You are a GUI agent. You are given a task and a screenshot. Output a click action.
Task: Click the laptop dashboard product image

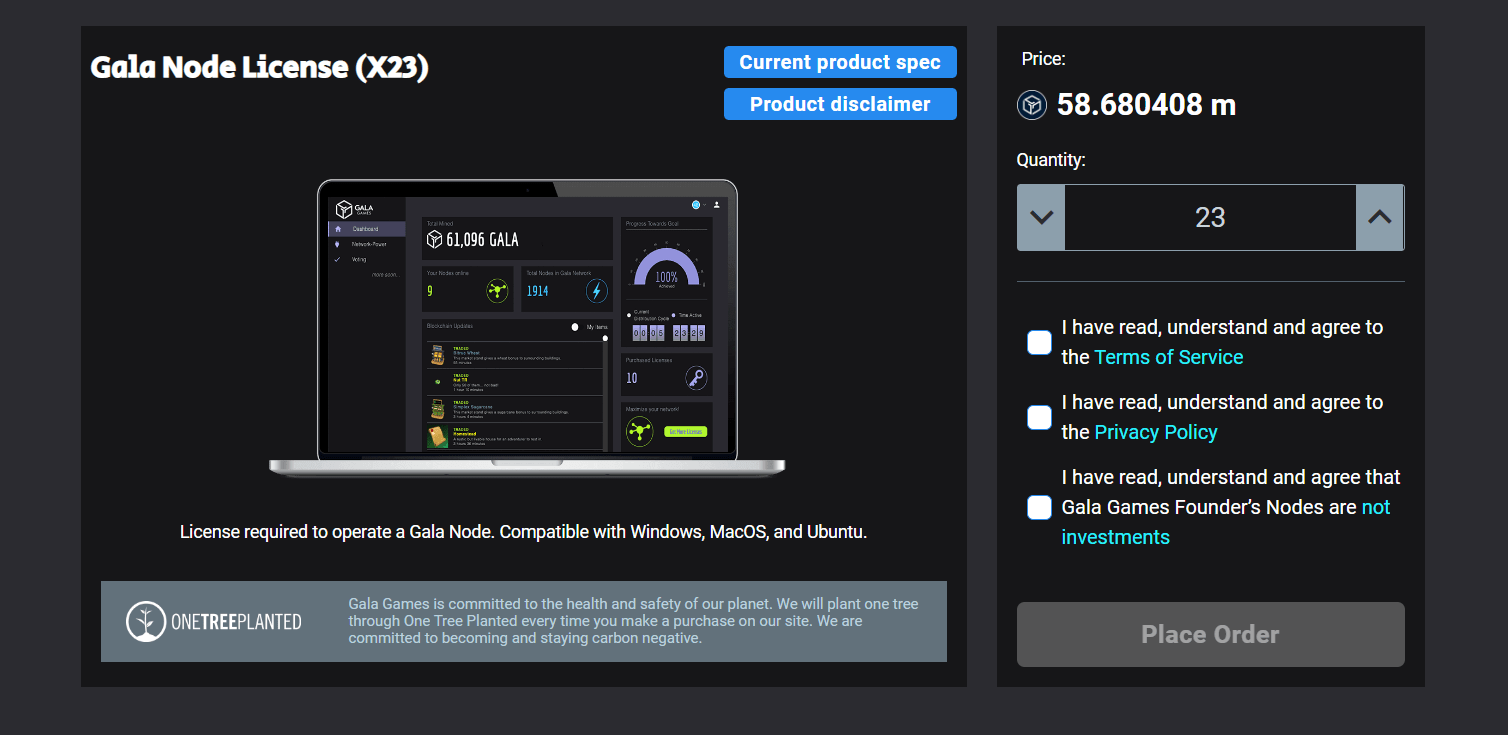pos(527,328)
